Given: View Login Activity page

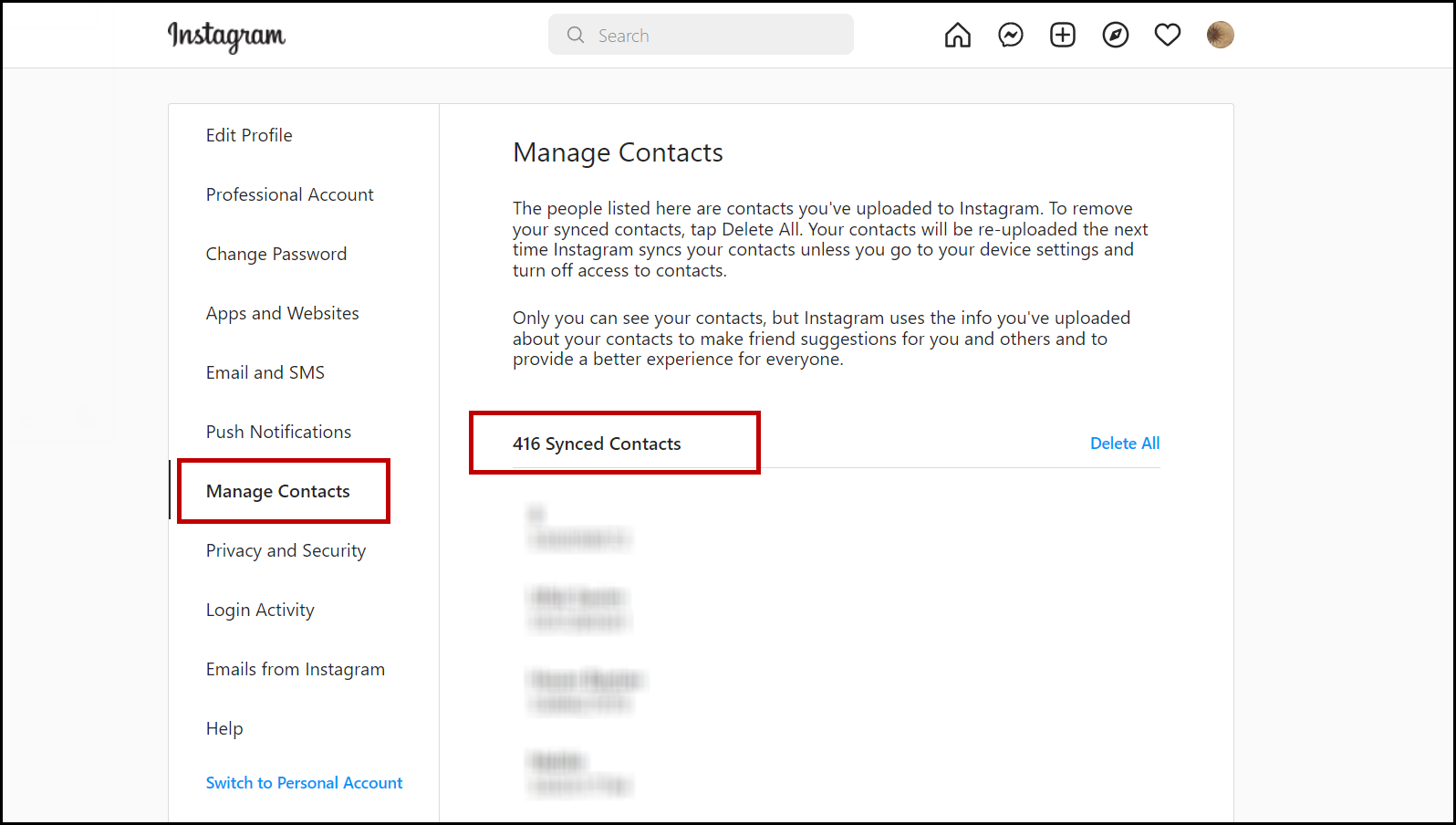Looking at the screenshot, I should click(260, 610).
